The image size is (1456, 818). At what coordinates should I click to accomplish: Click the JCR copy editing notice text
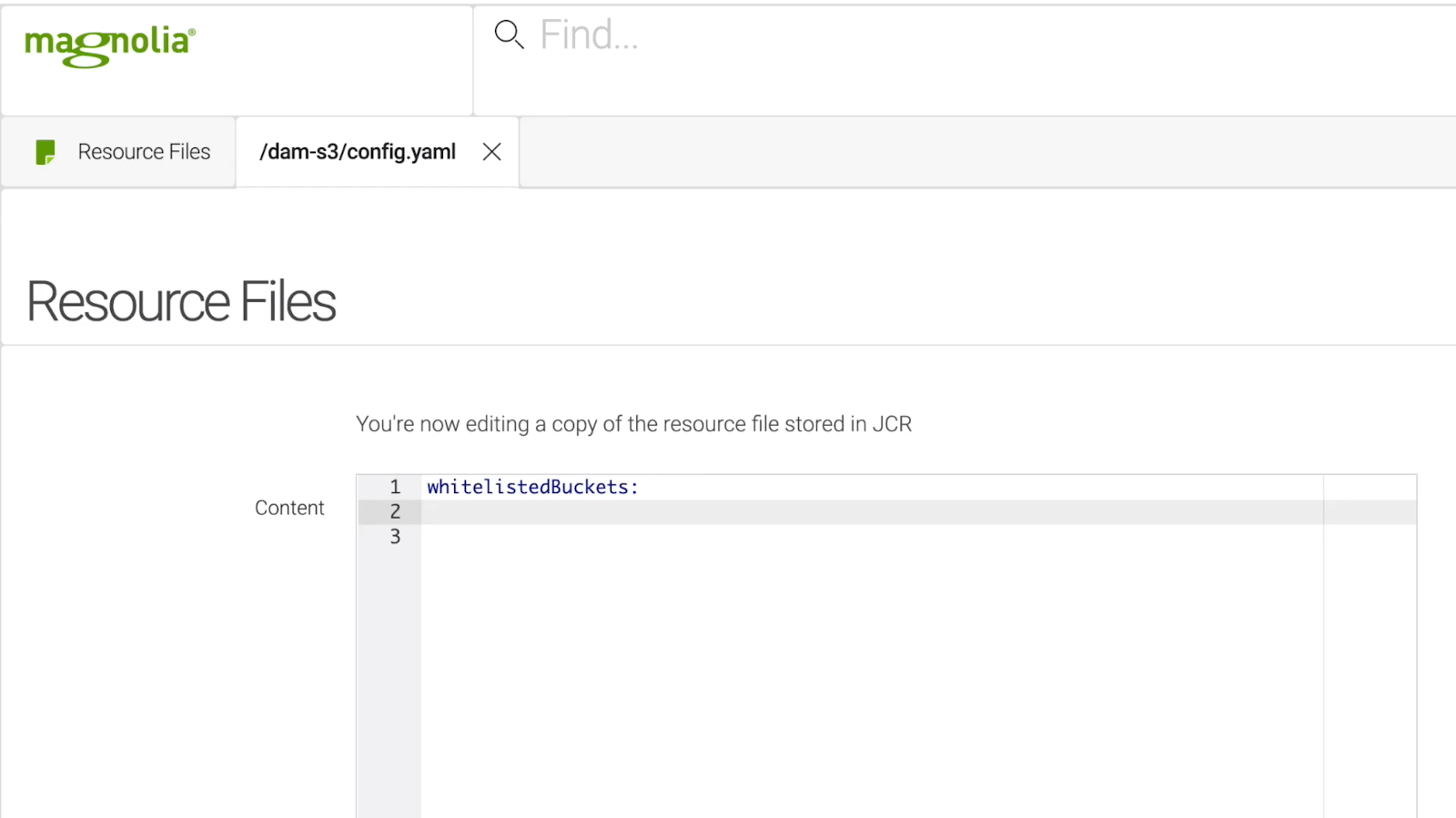pos(633,424)
